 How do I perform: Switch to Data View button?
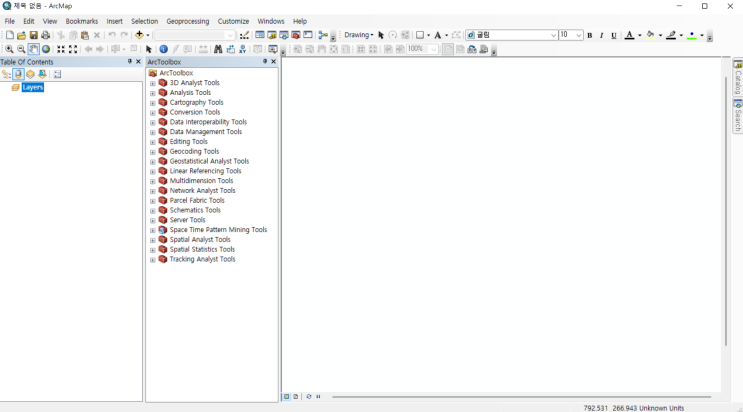(286, 396)
